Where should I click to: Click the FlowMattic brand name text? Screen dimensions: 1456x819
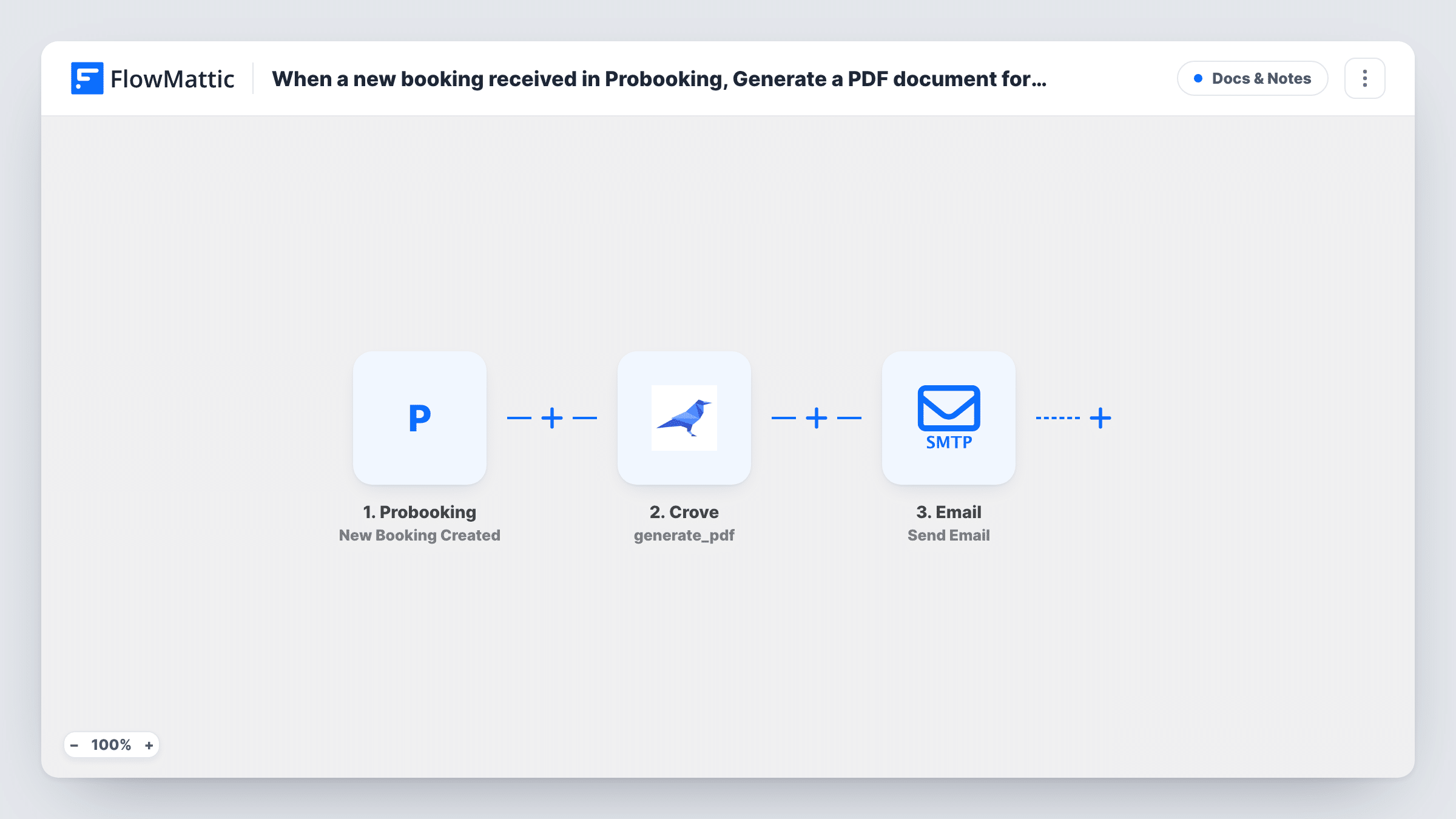(172, 79)
